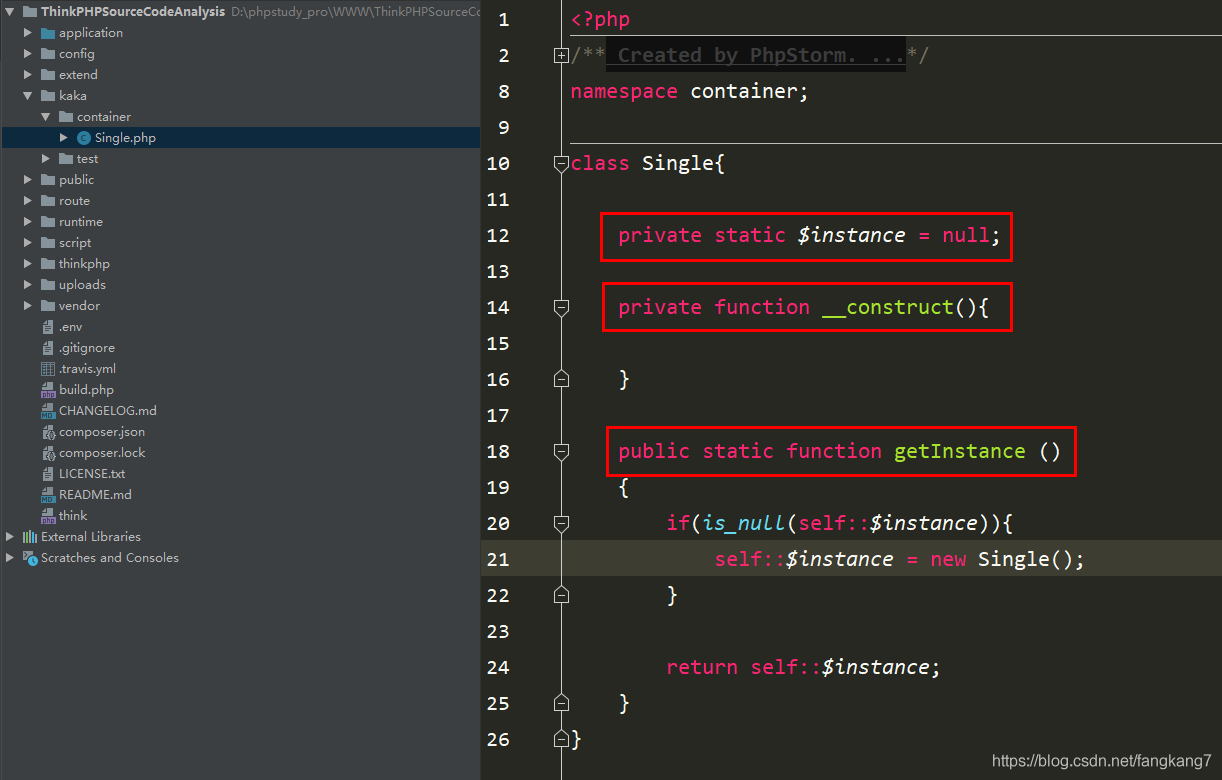Click the runtime folder icon
The image size is (1222, 780).
point(48,222)
